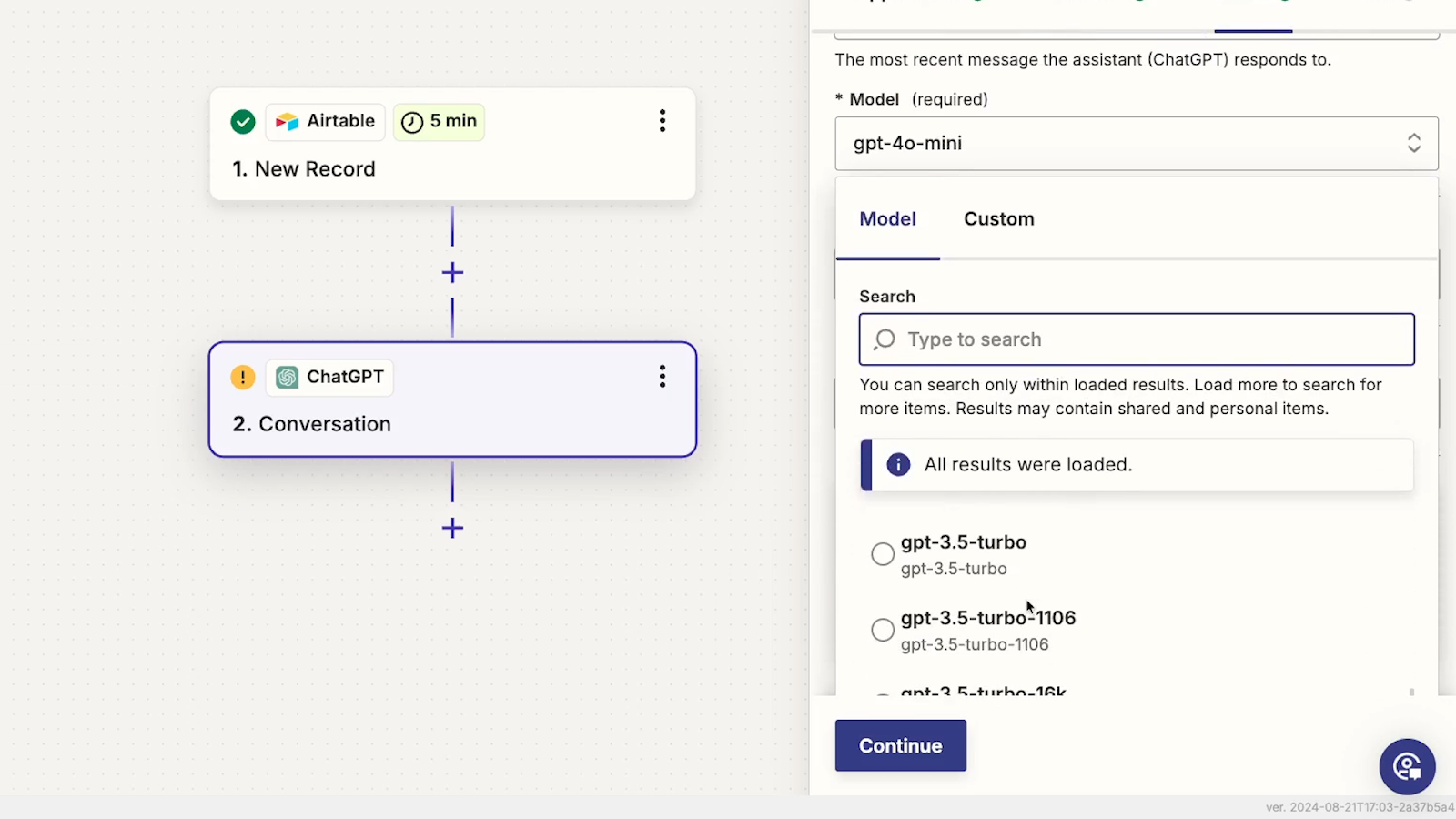
Task: Select the 1. New Record step card
Action: [x=452, y=144]
